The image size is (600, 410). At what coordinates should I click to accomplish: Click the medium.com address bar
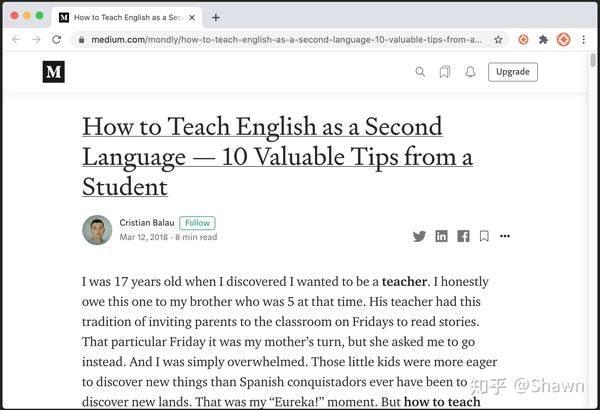point(286,39)
